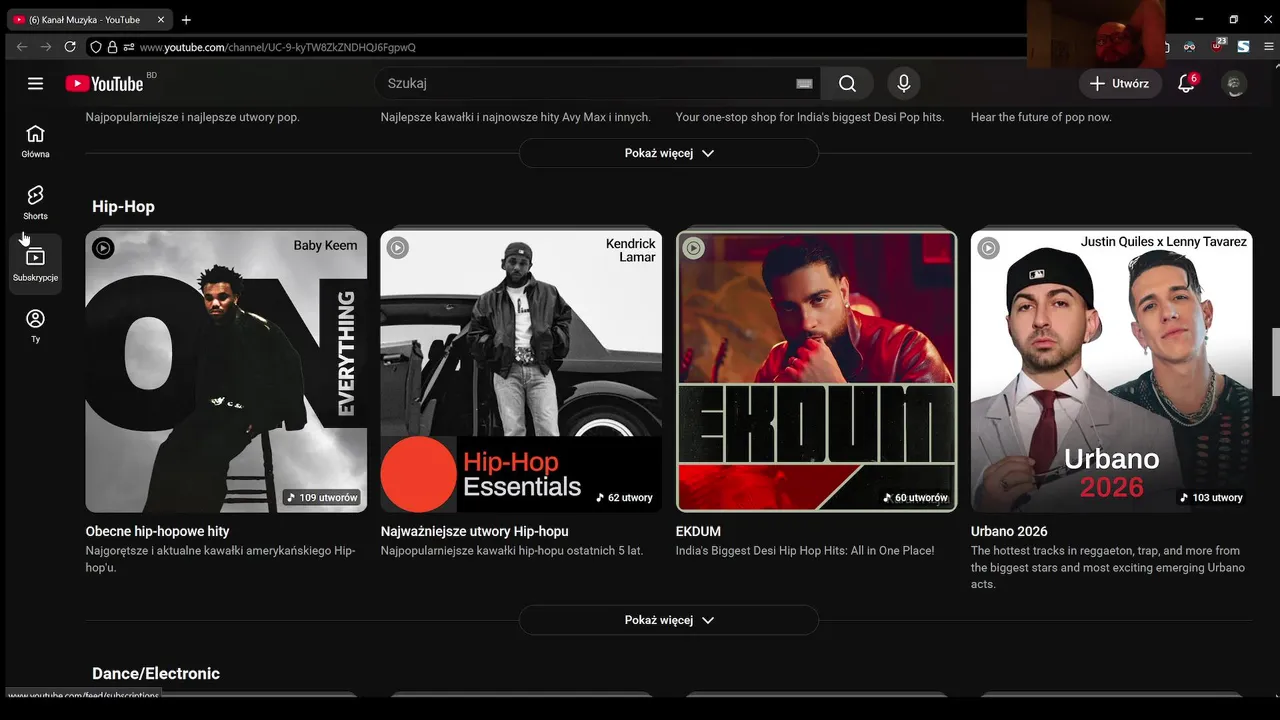
Task: Open the account avatar menu
Action: 1235,84
